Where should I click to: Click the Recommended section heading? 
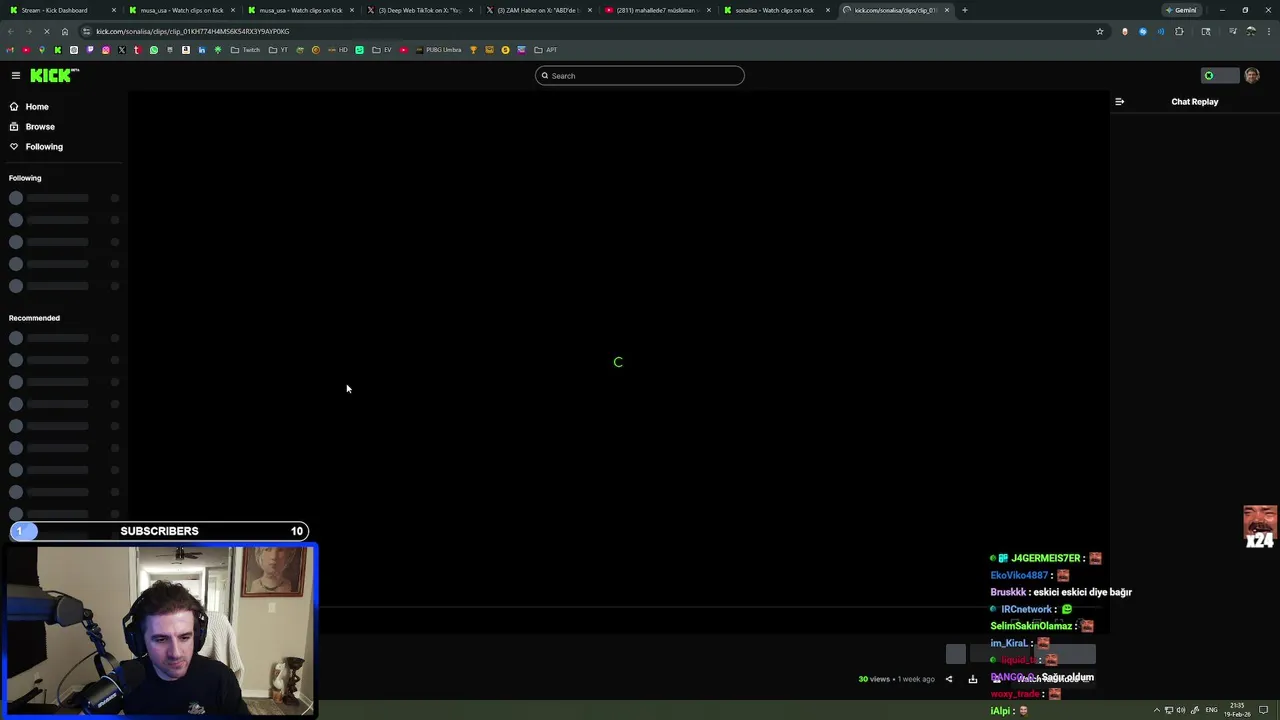tap(34, 318)
